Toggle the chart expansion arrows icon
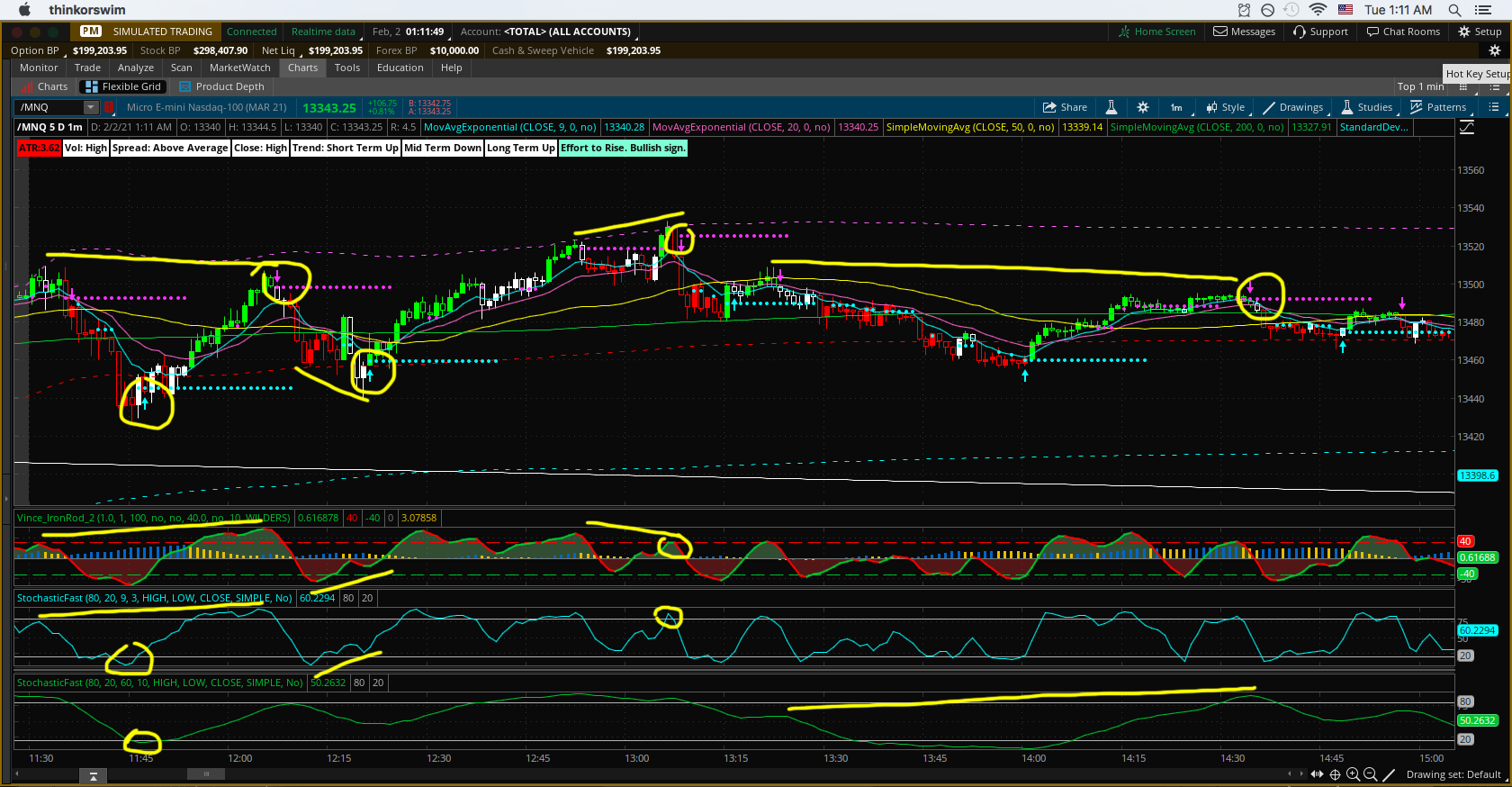1512x787 pixels. pos(1318,774)
